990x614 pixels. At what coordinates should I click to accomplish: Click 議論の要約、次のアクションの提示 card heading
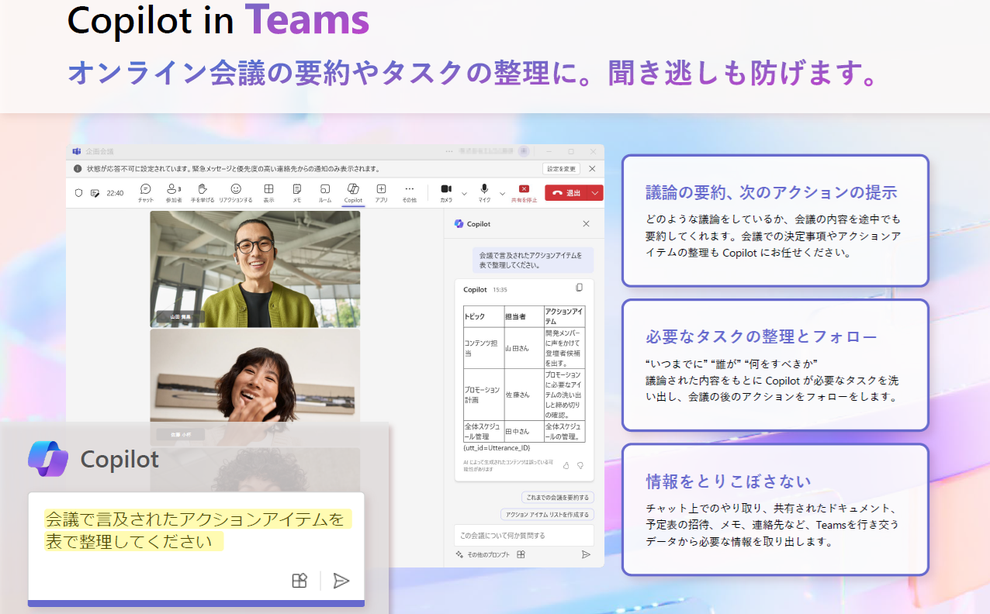click(771, 193)
